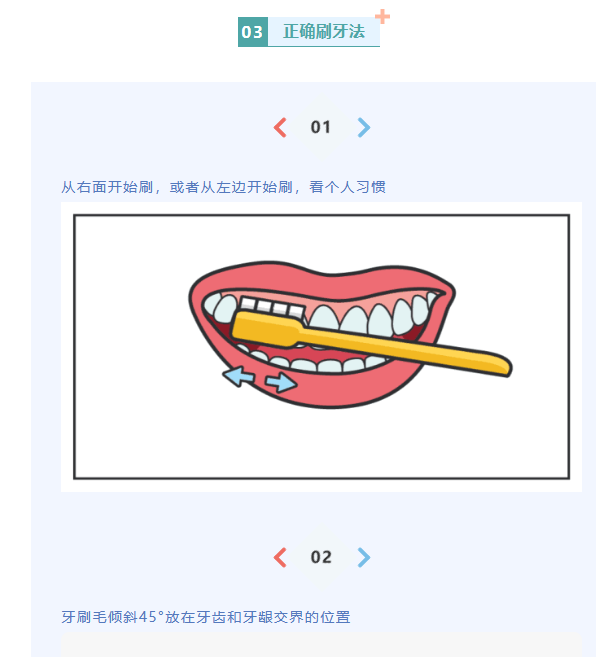This screenshot has height=657, width=596.
Task: Click the upper lip of the mouth illustration
Action: click(323, 279)
